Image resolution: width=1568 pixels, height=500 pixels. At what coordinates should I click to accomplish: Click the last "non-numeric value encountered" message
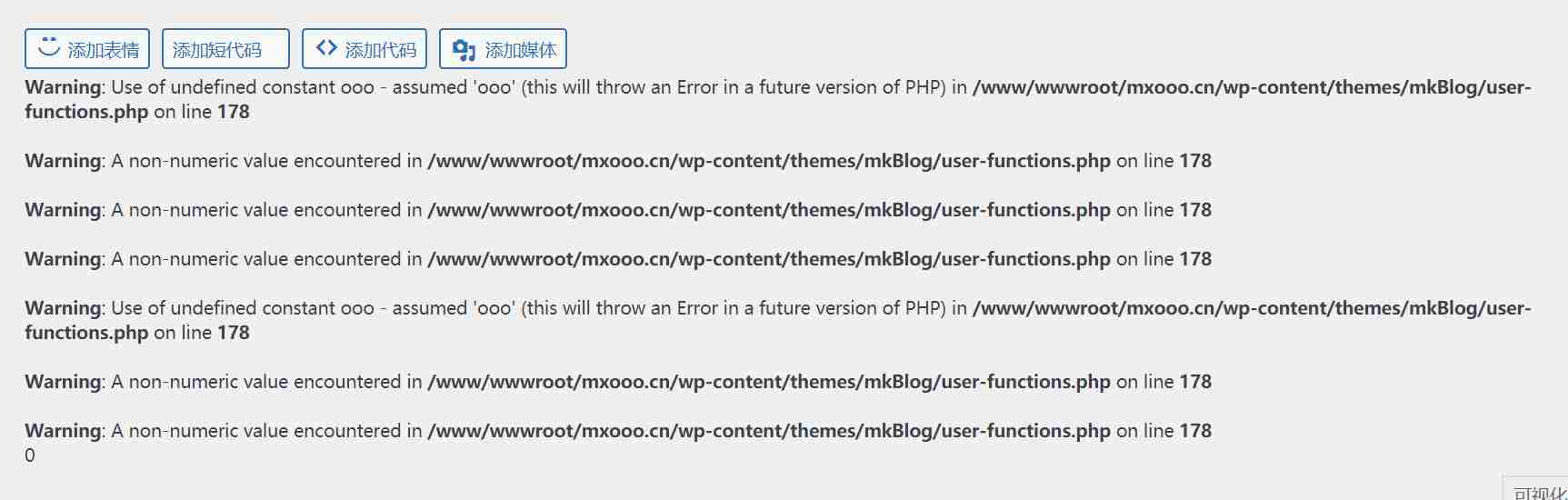tap(266, 431)
